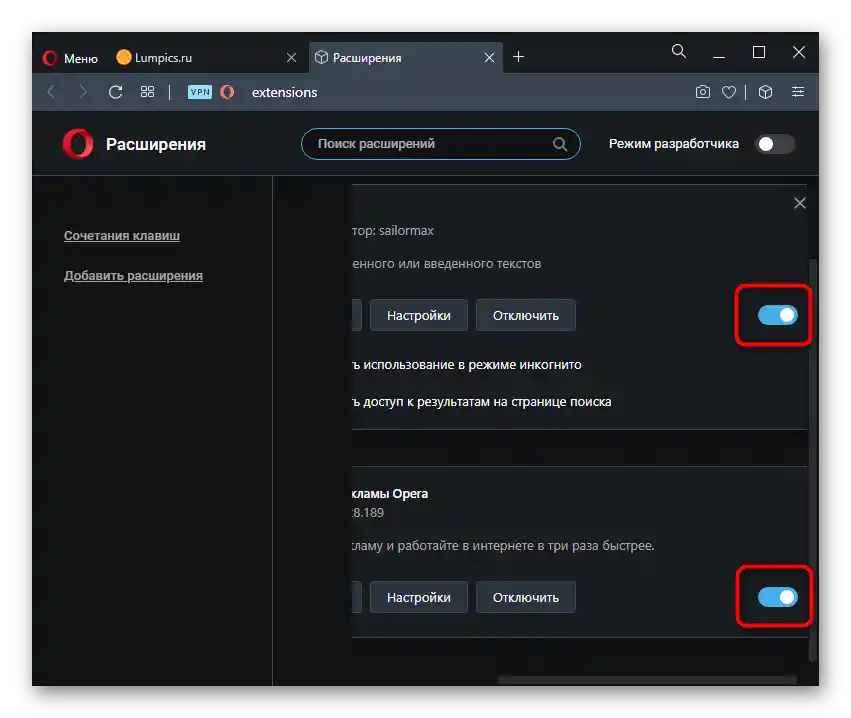Click the magnifier in extensions search field
This screenshot has width=851, height=718.
point(560,144)
